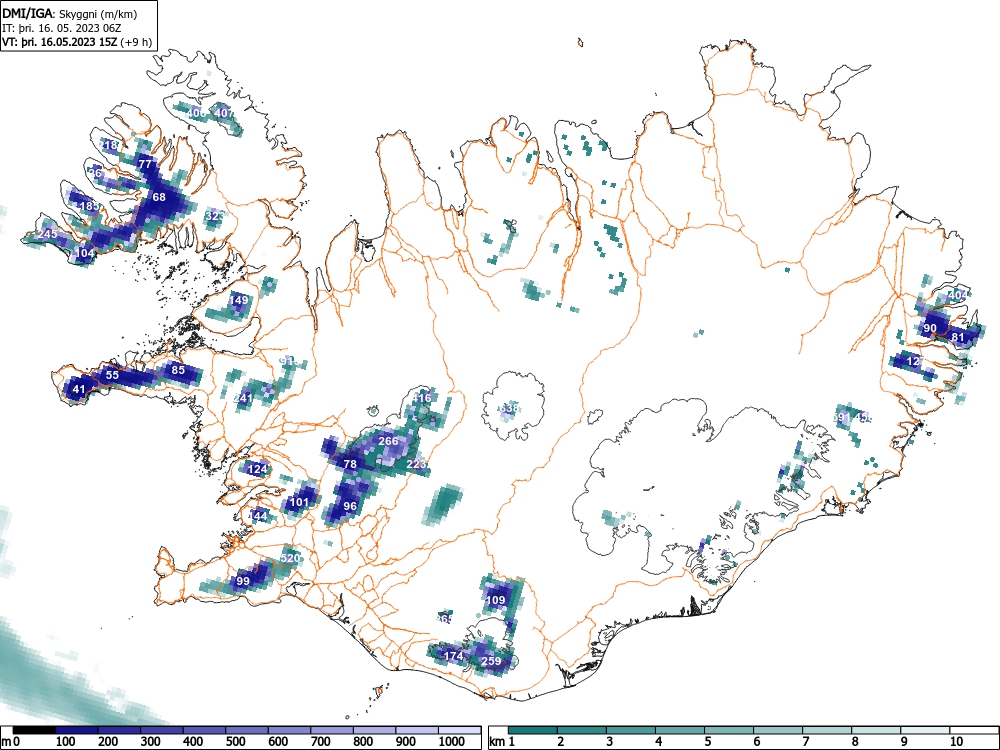
Task: Select the 'VT: þri. 16.05.2023 15Z (+9 h)' line
Action: coord(77,42)
